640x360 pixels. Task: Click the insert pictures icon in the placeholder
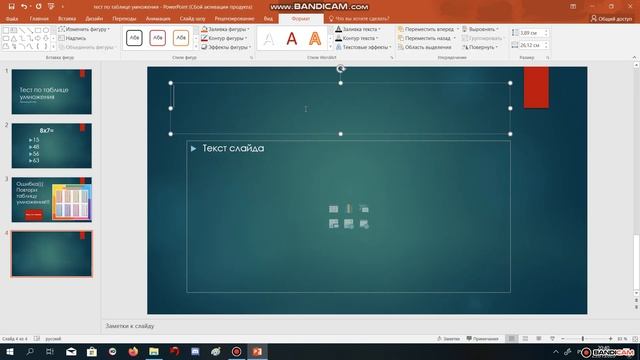click(x=333, y=224)
